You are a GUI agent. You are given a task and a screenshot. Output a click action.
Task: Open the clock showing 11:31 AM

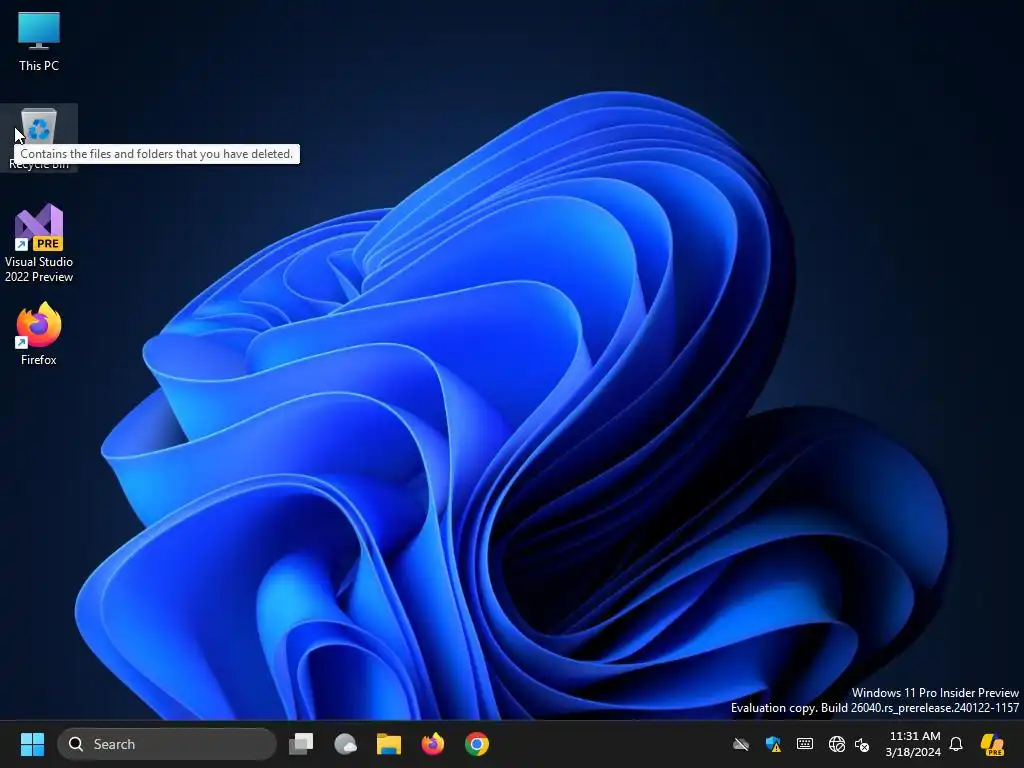pyautogui.click(x=914, y=744)
